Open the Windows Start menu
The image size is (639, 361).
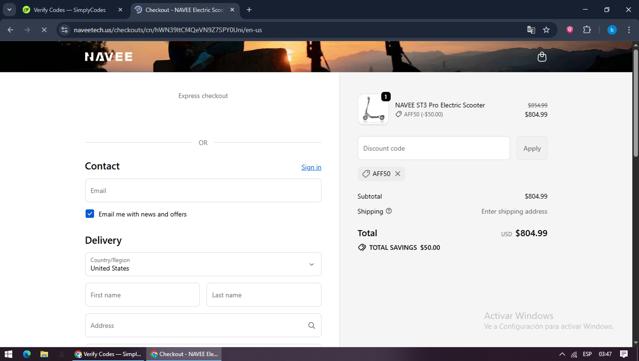click(x=8, y=354)
